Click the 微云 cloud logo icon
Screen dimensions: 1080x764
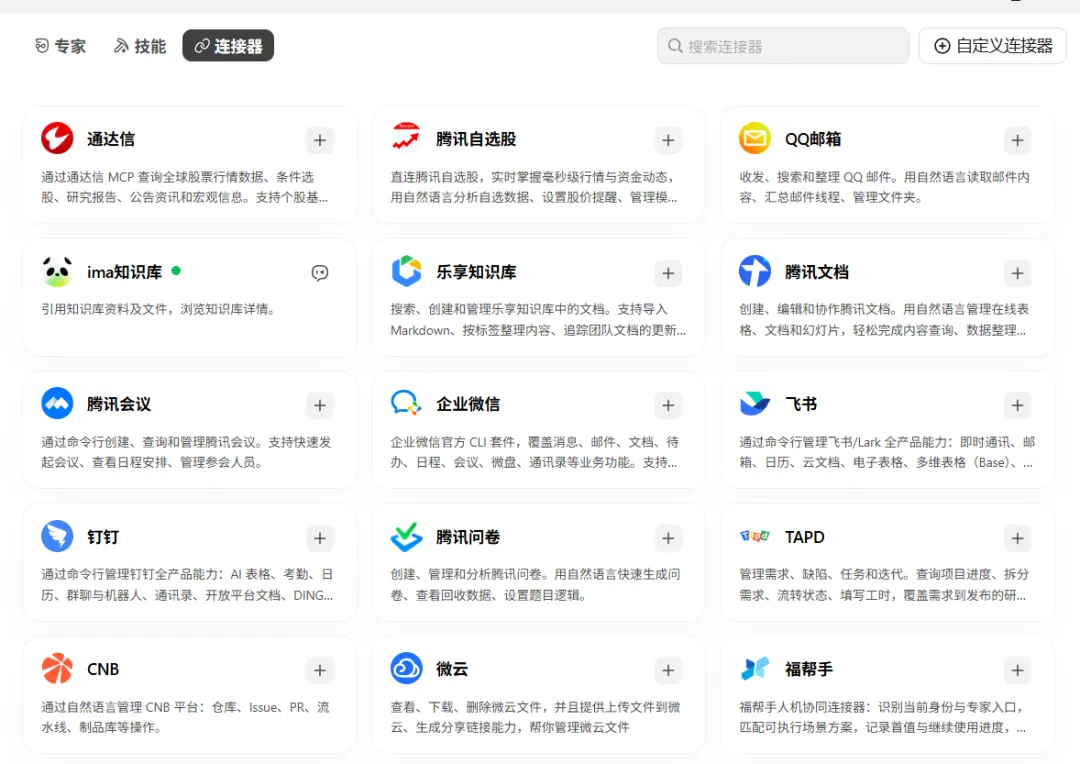point(406,668)
